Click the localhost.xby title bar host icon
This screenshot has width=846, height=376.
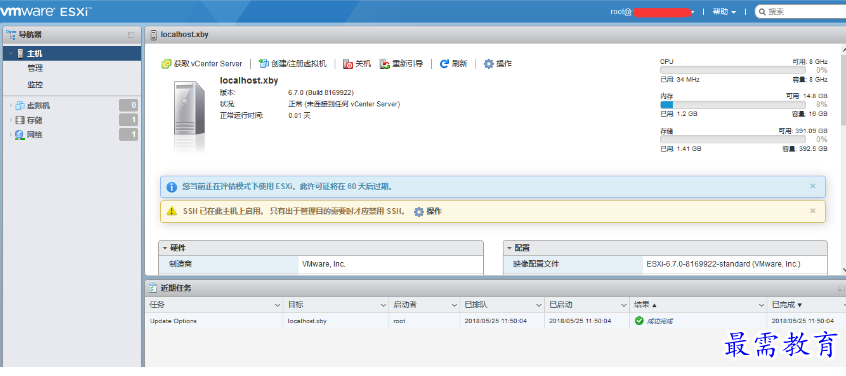click(154, 35)
